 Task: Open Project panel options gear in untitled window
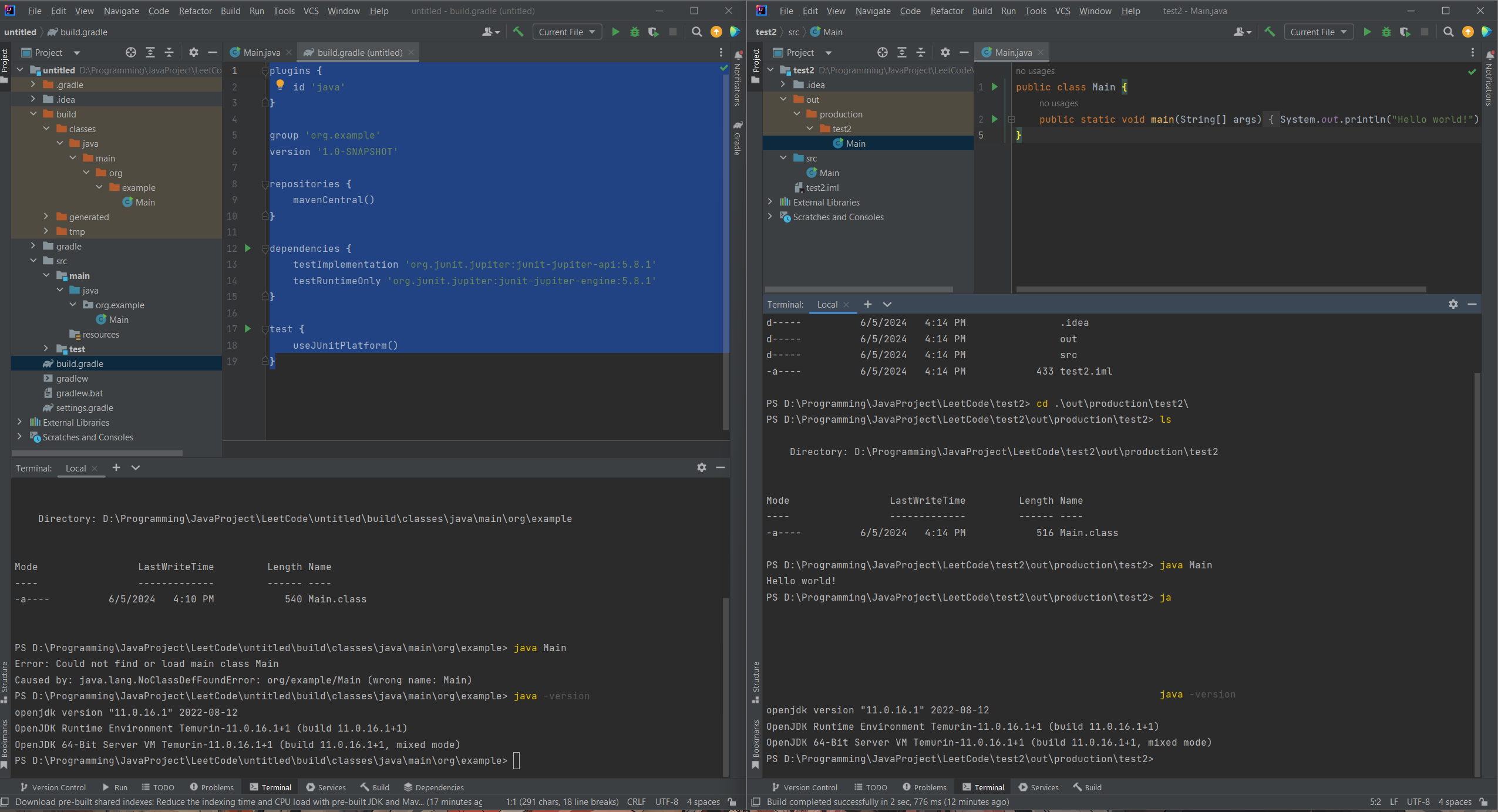193,53
